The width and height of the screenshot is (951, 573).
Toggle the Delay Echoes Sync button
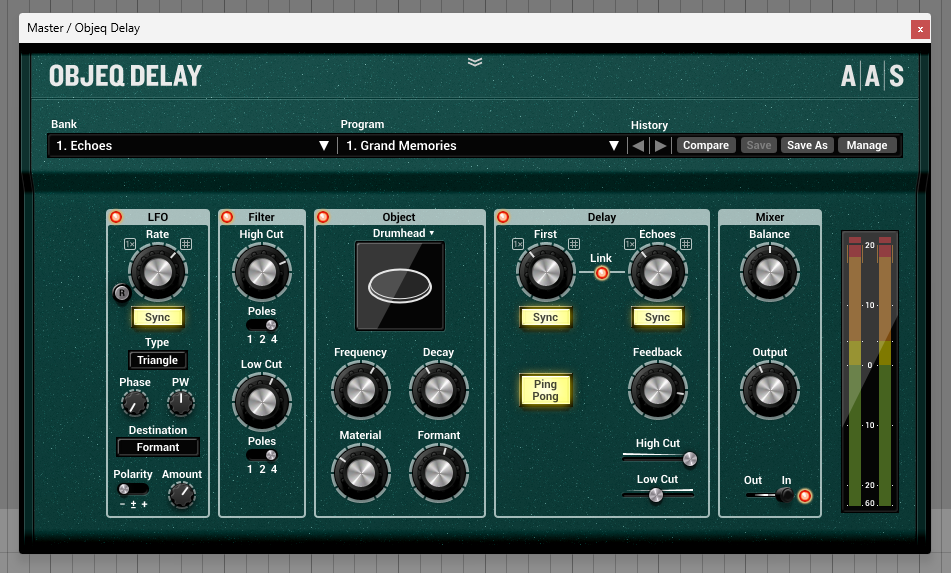pos(657,317)
